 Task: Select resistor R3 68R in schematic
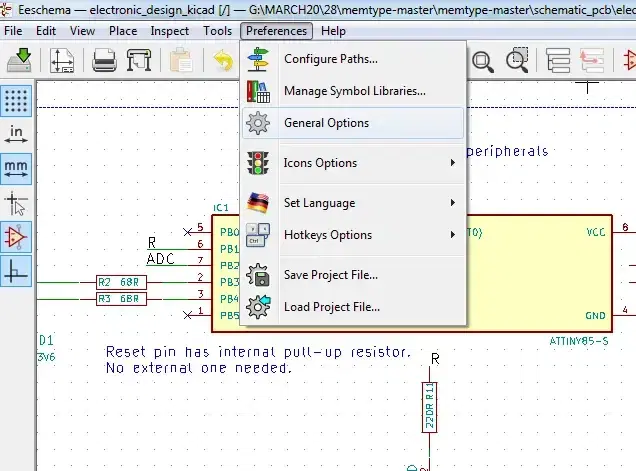pyautogui.click(x=121, y=299)
